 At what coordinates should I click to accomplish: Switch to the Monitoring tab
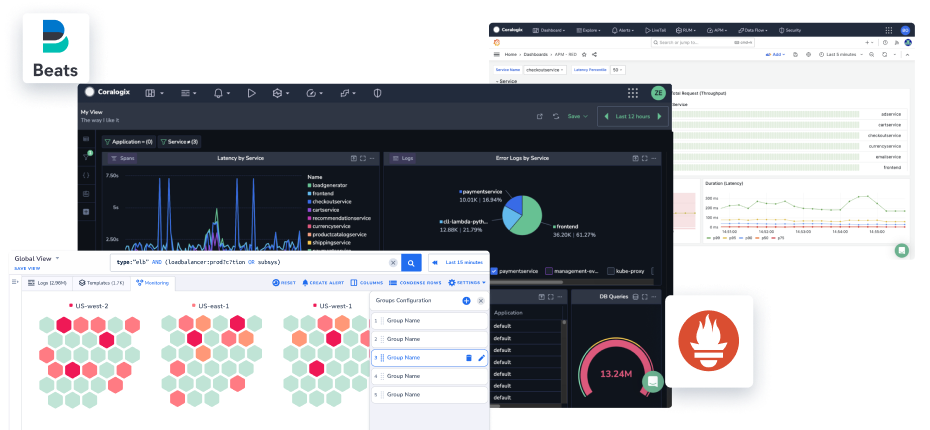[x=152, y=284]
